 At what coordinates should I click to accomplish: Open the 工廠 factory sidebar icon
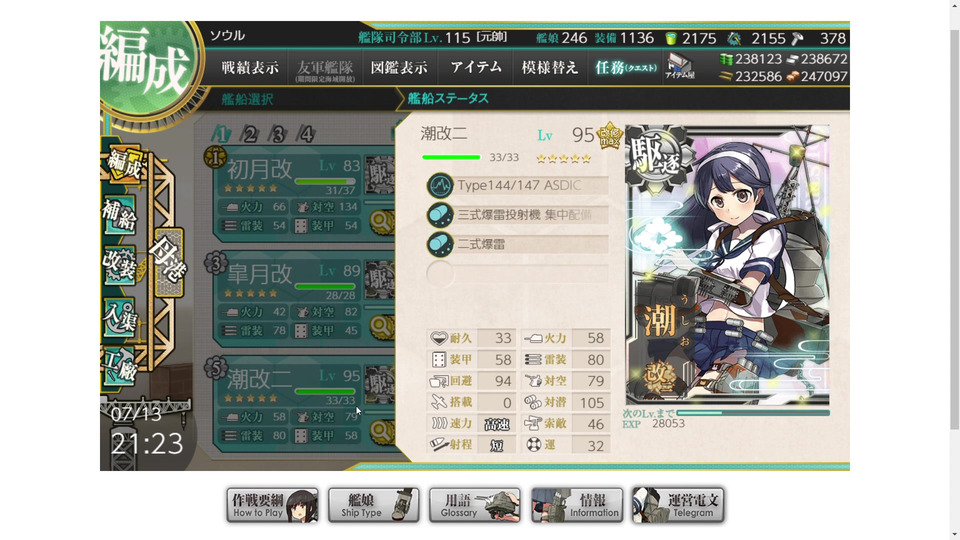click(119, 366)
